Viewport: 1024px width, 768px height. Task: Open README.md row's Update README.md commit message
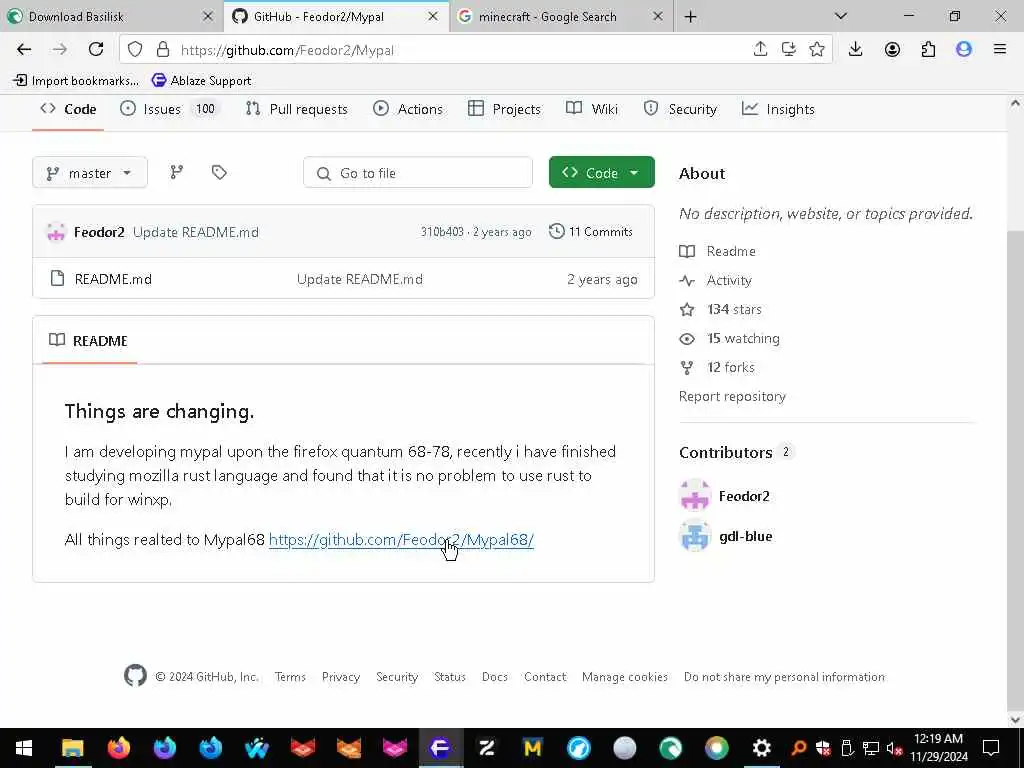[x=360, y=279]
